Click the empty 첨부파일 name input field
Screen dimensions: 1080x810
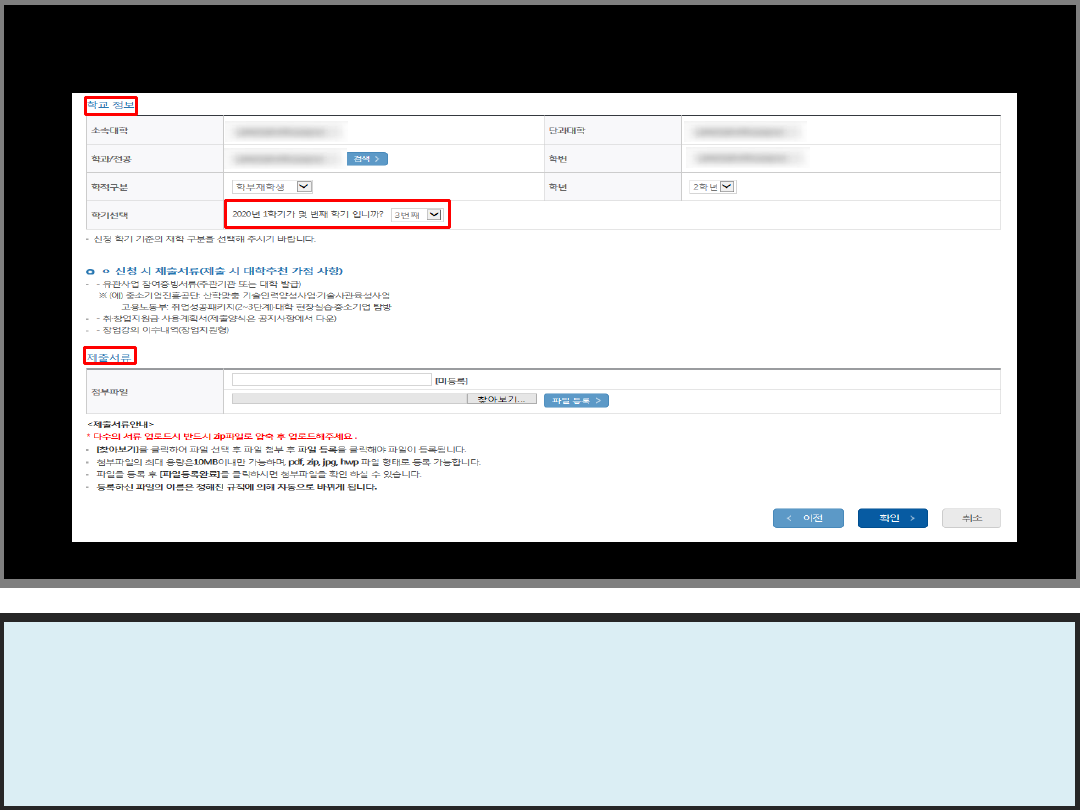pos(331,380)
